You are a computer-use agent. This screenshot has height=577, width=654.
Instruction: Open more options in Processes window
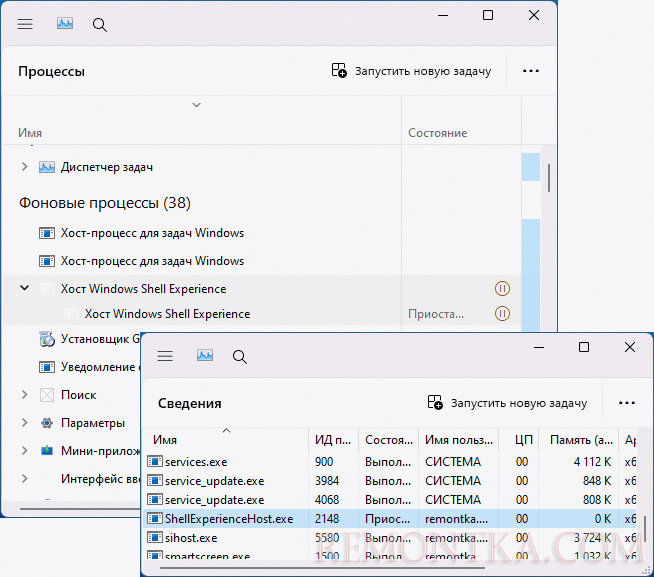pyautogui.click(x=531, y=71)
